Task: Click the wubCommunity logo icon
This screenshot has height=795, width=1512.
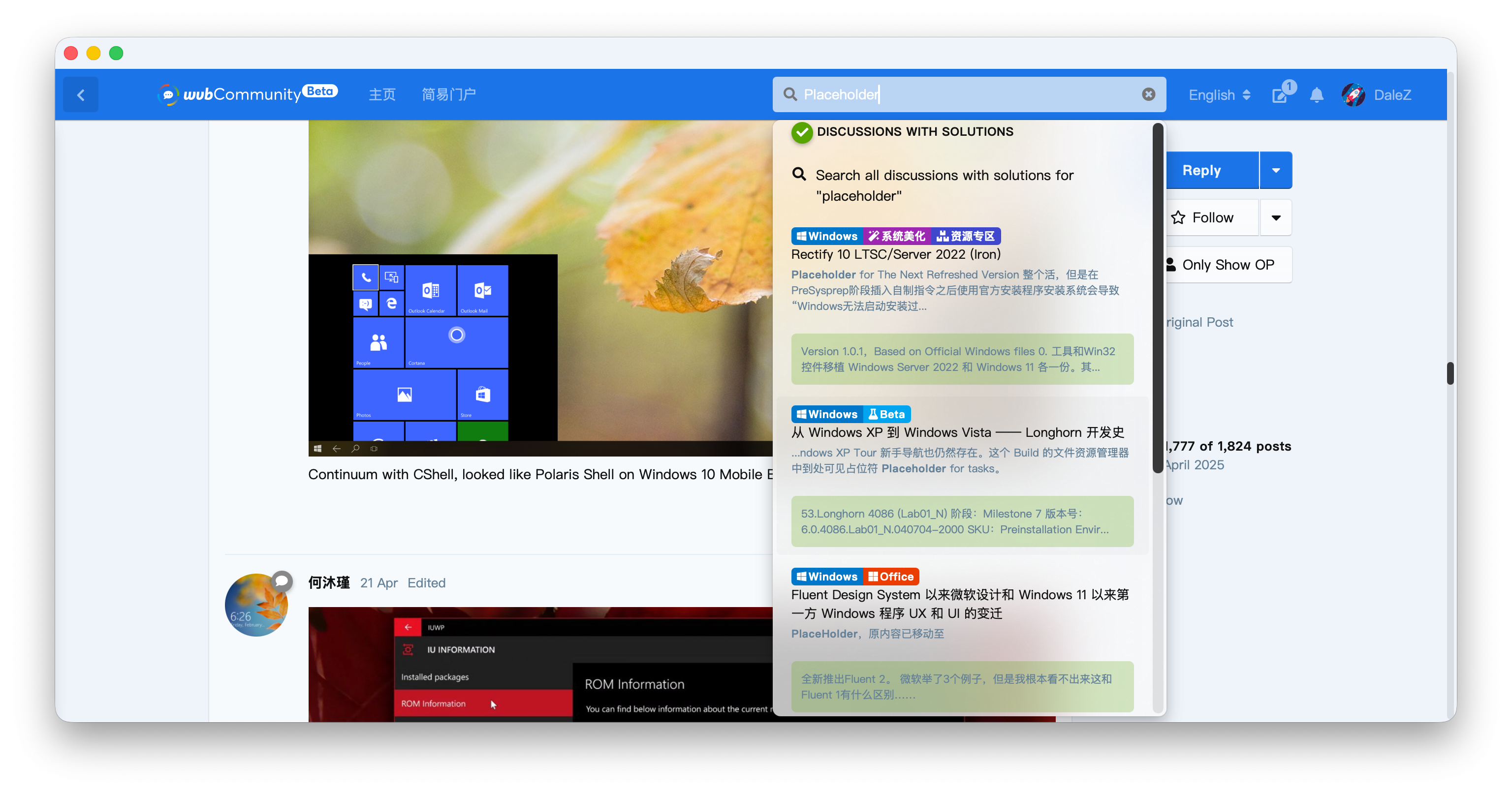Action: 168,94
